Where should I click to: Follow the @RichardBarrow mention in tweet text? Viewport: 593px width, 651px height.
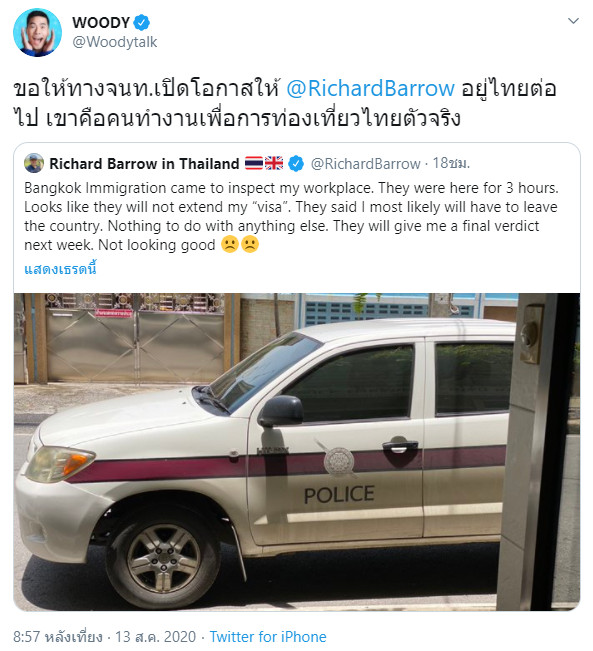(370, 88)
